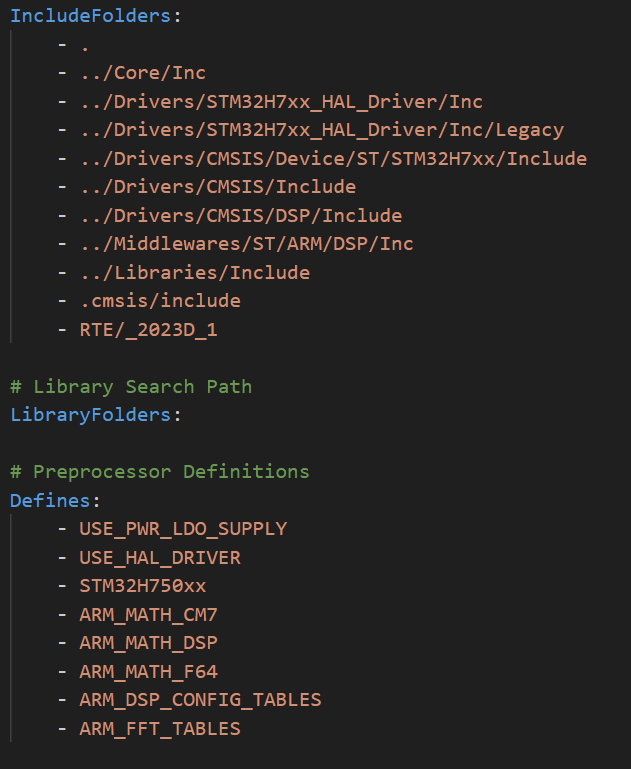Click the USE_PWR_LDO_SUPPLY define
This screenshot has height=769, width=631.
pos(183,528)
